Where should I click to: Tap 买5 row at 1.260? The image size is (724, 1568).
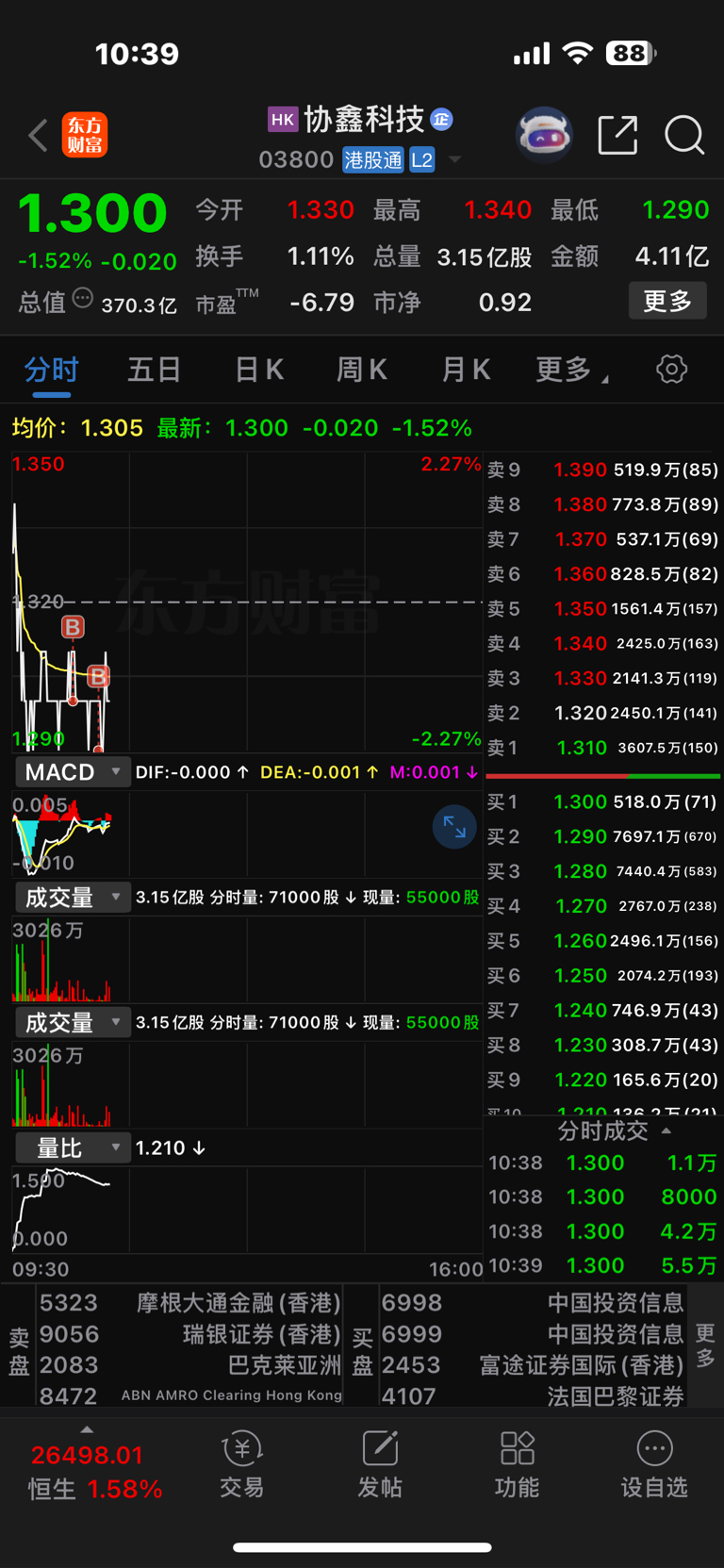(603, 941)
